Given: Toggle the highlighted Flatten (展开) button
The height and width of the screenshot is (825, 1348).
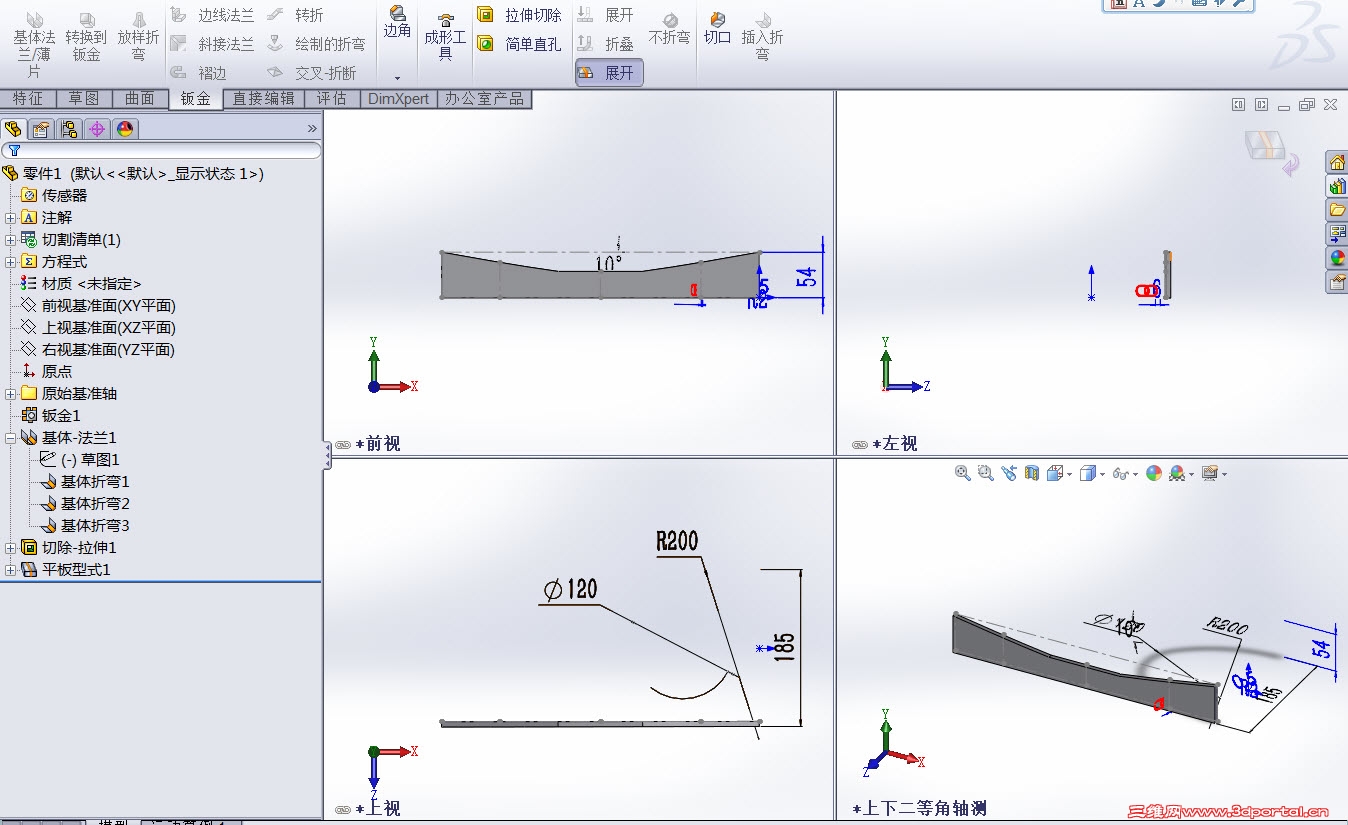Looking at the screenshot, I should [x=609, y=73].
